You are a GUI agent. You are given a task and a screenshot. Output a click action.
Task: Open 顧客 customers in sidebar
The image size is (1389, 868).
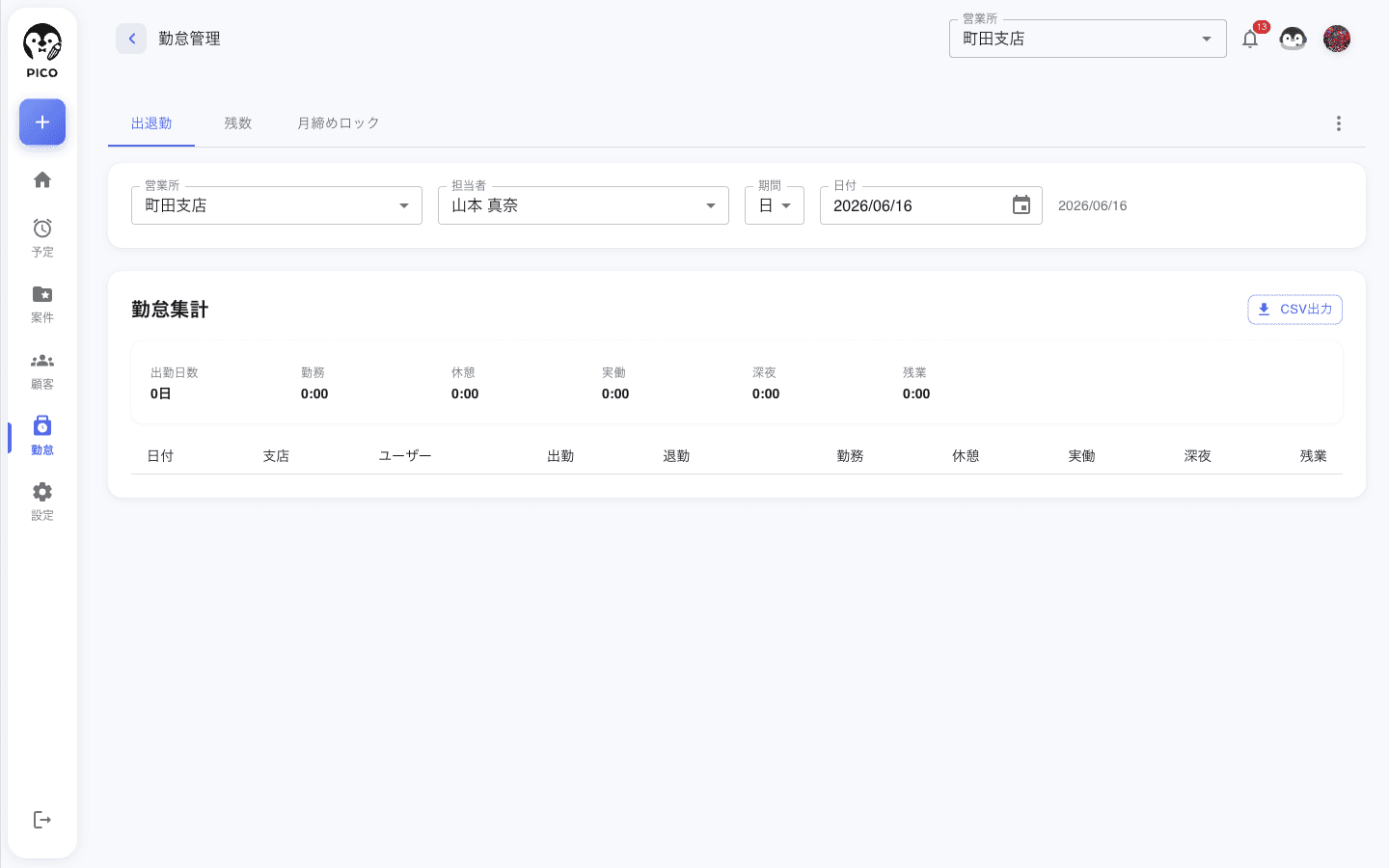pos(42,370)
